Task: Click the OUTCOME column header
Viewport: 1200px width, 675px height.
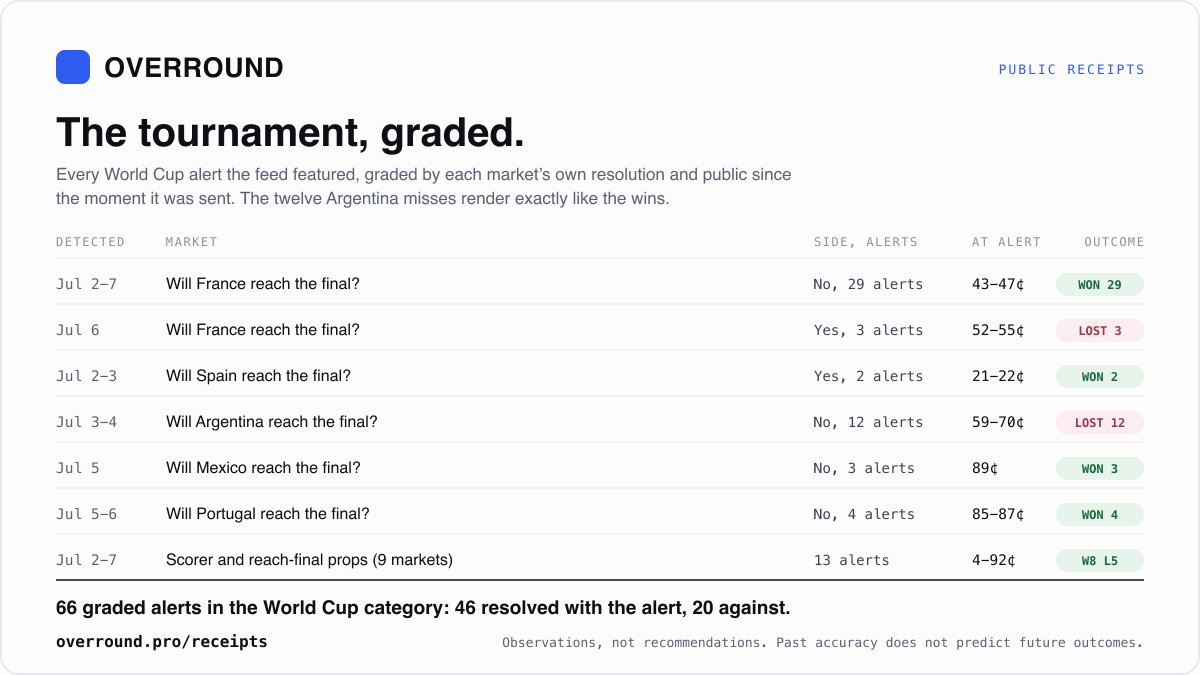Action: click(1114, 242)
